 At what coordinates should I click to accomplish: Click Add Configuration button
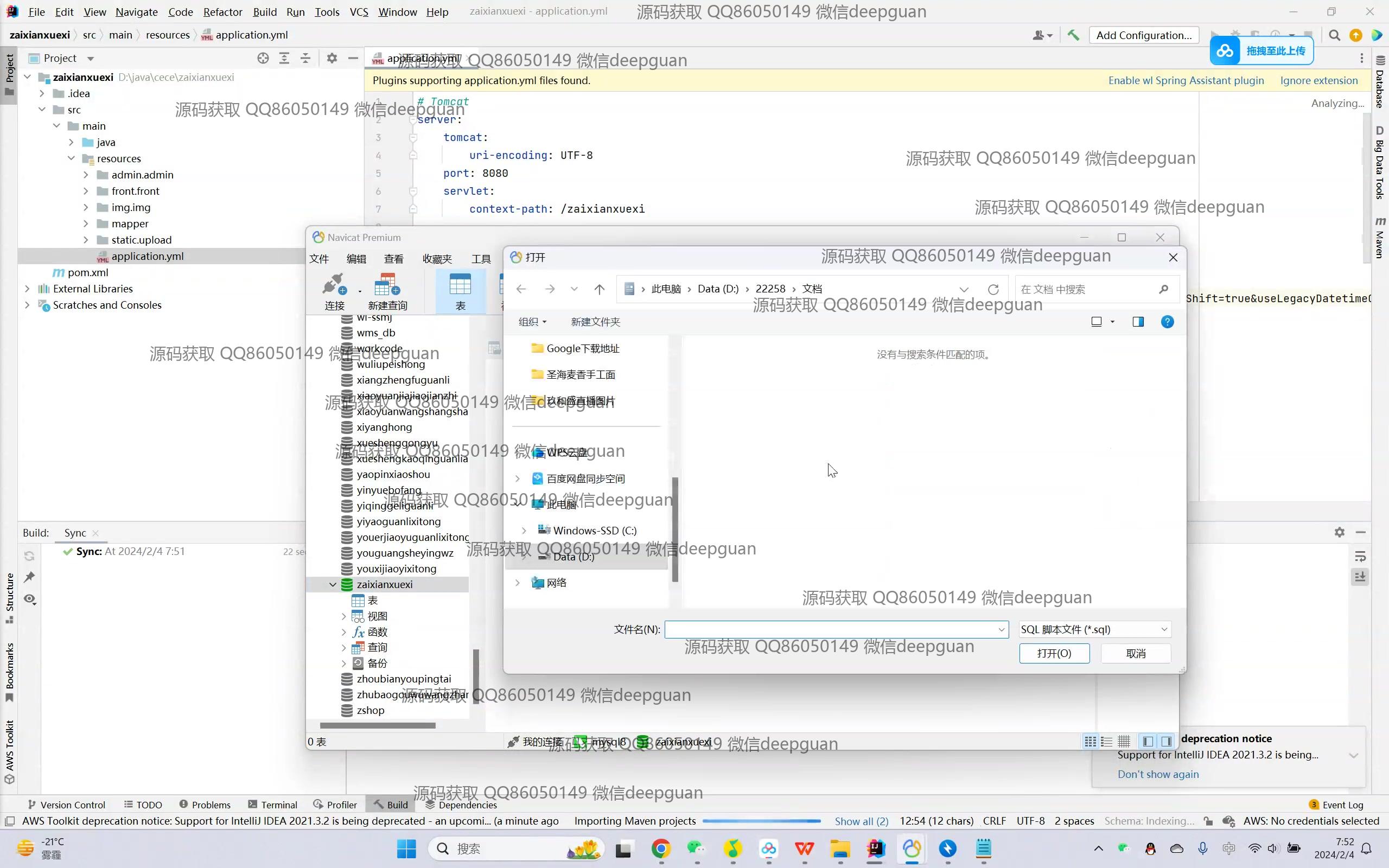point(1143,35)
